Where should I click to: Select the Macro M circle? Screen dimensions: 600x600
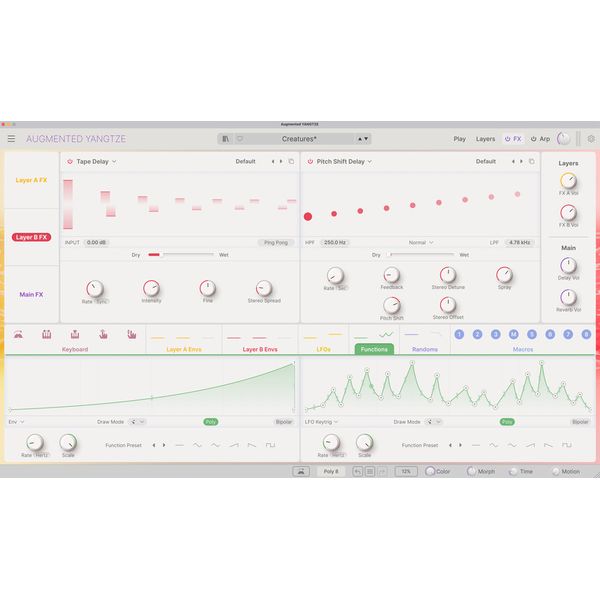coord(514,334)
